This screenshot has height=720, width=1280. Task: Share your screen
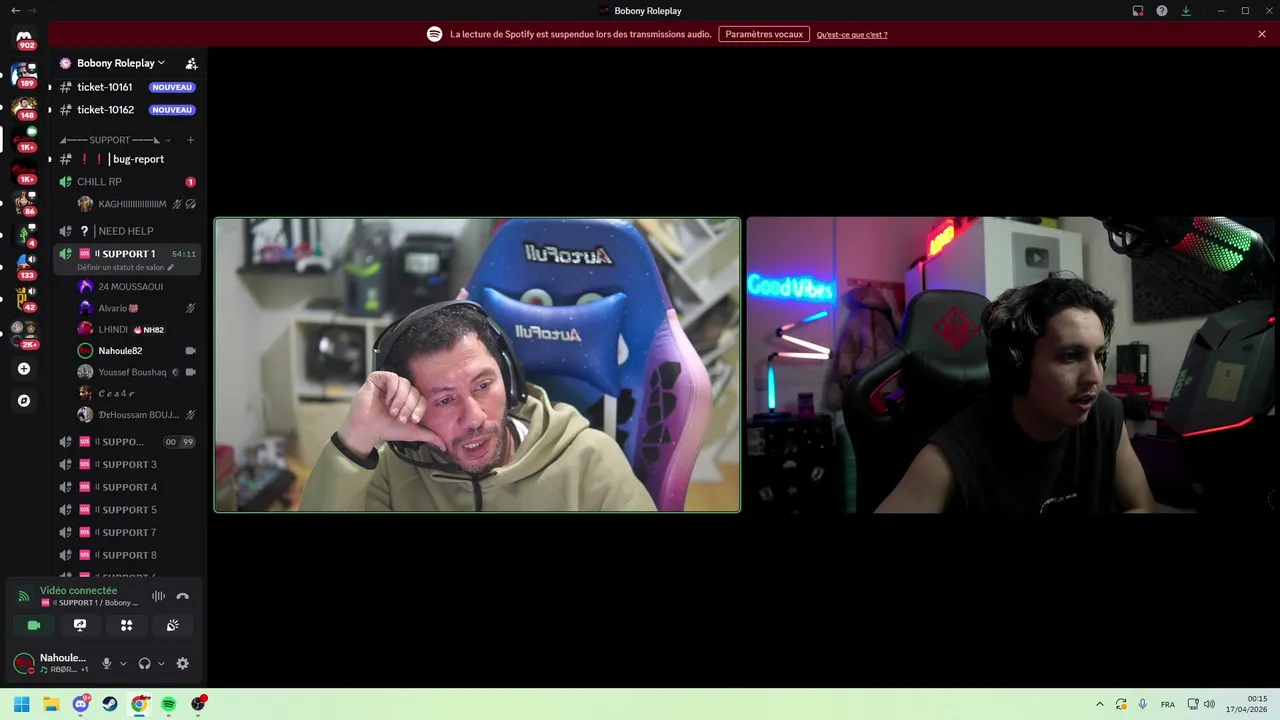80,625
